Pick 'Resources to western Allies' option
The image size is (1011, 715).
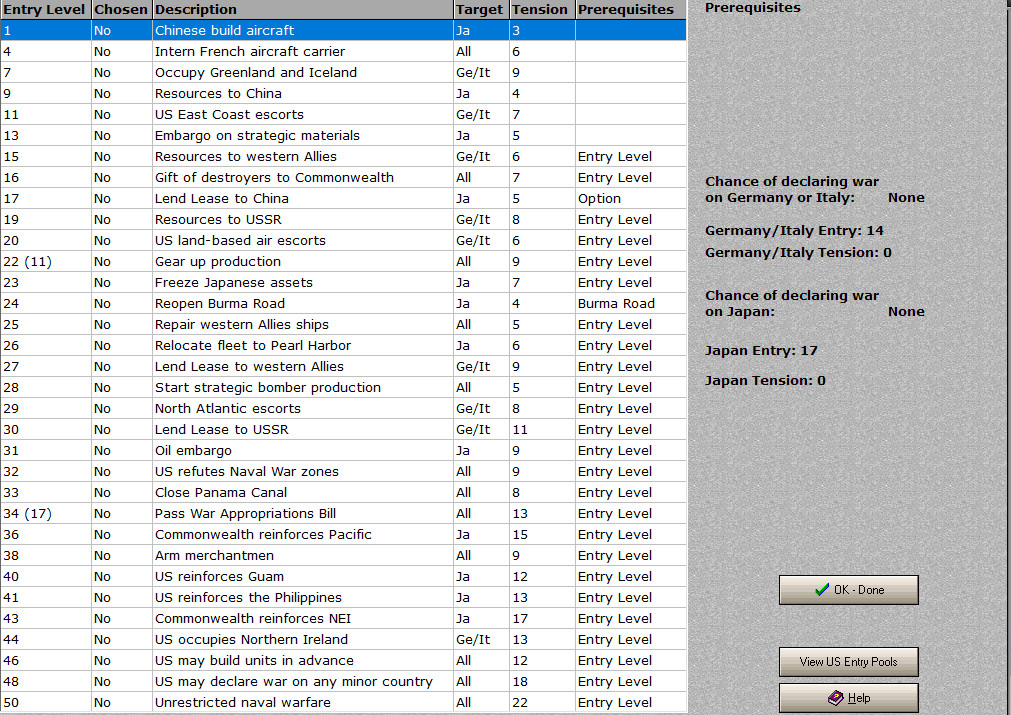343,157
